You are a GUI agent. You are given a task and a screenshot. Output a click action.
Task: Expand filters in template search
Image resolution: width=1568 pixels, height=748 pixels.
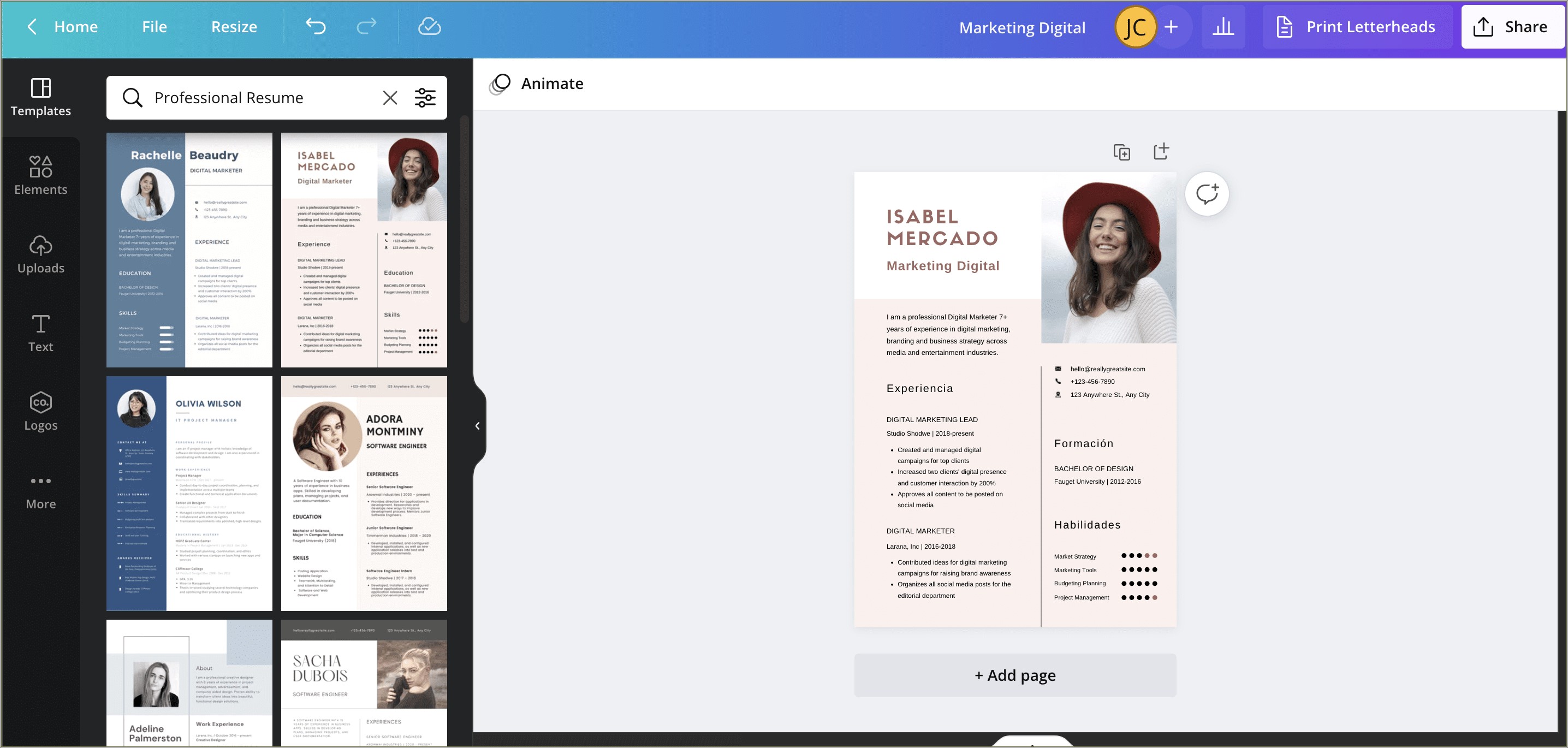pyautogui.click(x=426, y=97)
